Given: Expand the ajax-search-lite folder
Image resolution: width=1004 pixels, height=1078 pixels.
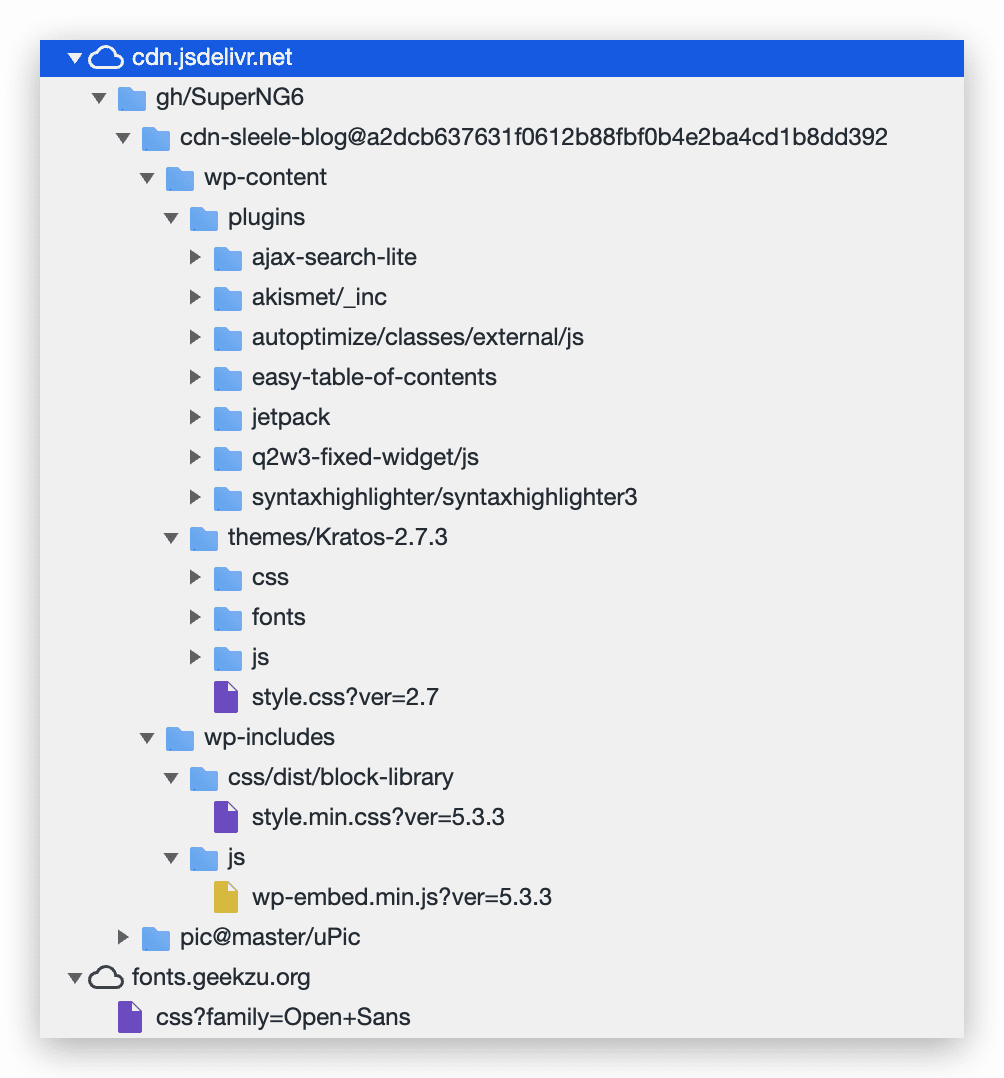Looking at the screenshot, I should tap(195, 257).
